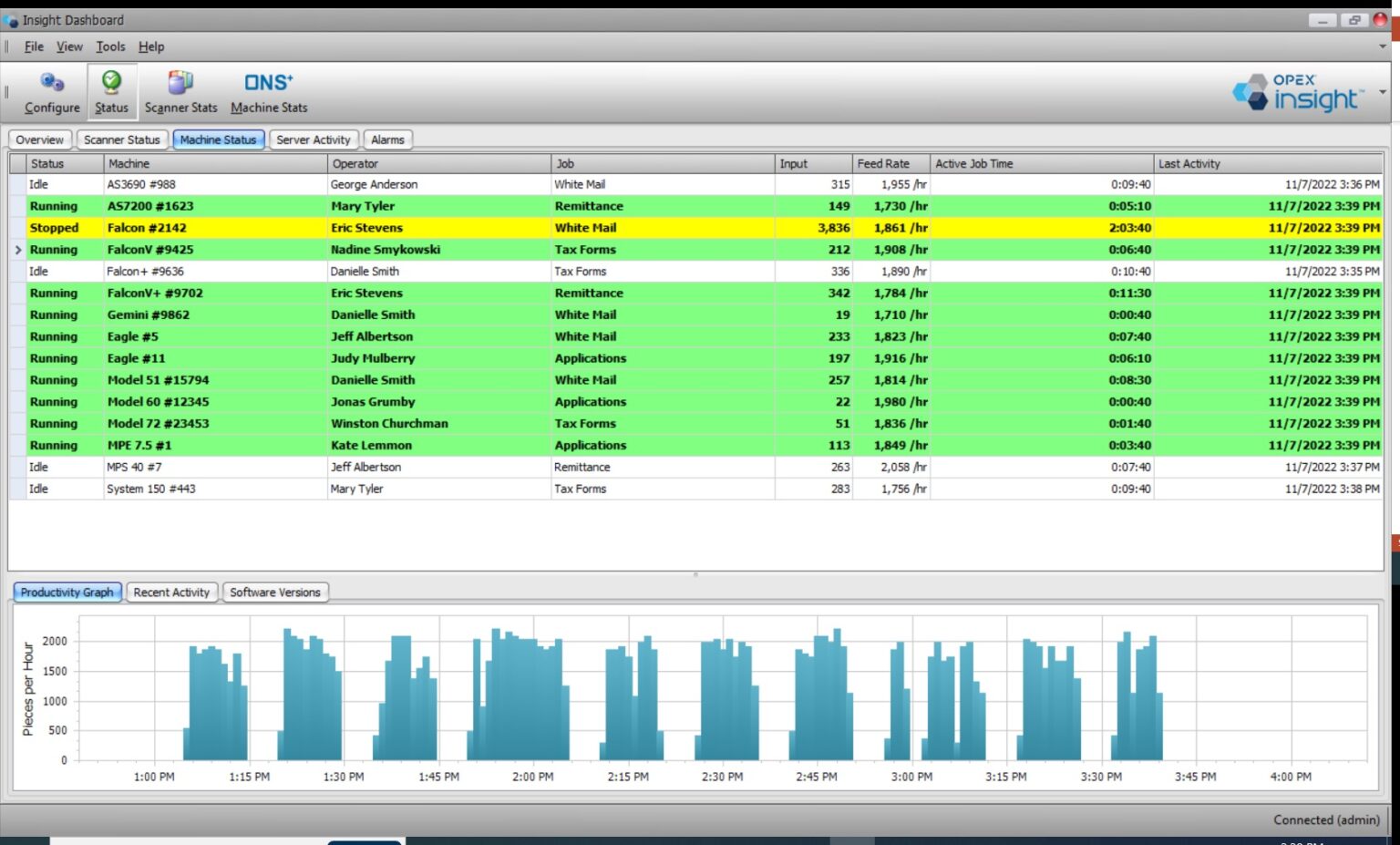Switch to the Scanner Status tab
The image size is (1400, 845).
click(122, 139)
